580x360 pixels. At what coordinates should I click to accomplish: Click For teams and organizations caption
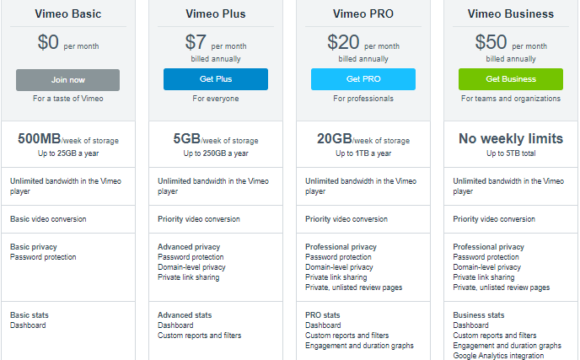pyautogui.click(x=511, y=98)
